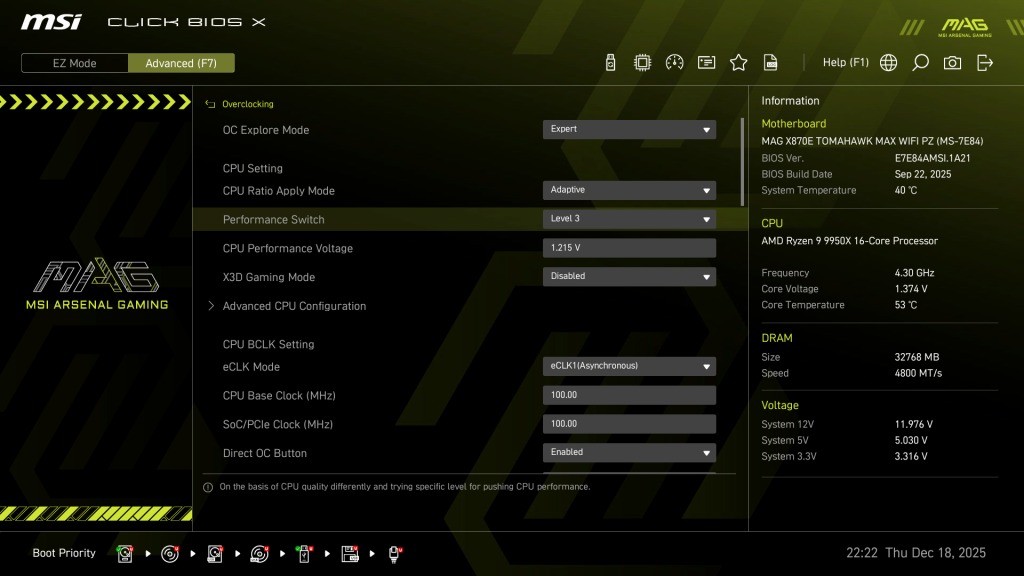1024x576 pixels.
Task: Select the Advanced (F7) tab
Action: point(181,63)
